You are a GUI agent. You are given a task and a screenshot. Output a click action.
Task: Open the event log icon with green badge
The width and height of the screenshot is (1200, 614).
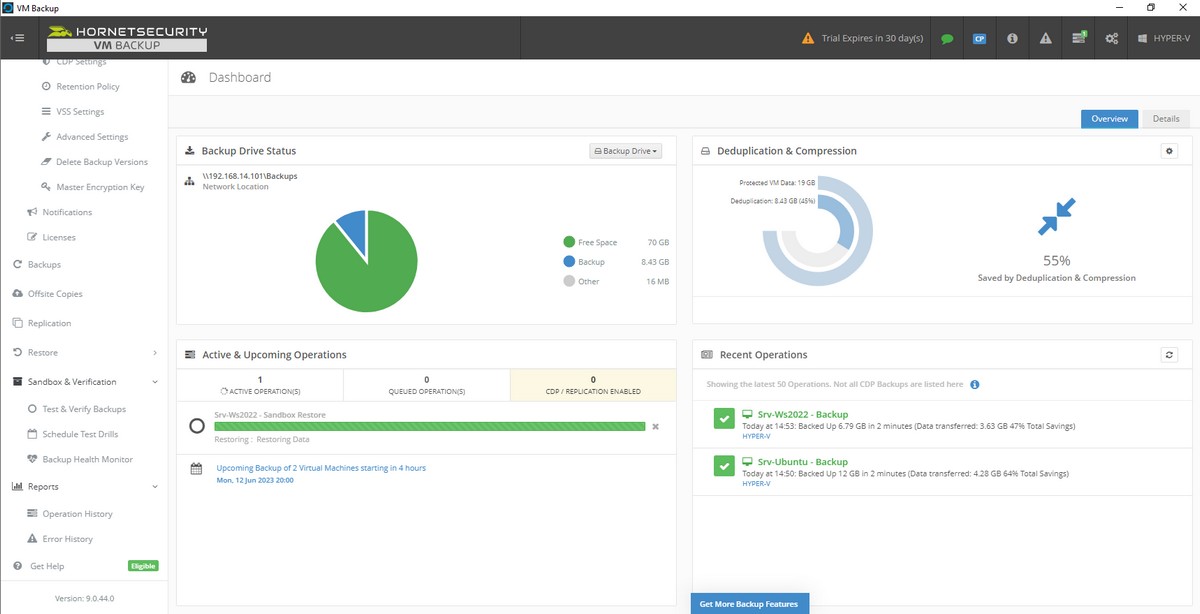[1078, 38]
